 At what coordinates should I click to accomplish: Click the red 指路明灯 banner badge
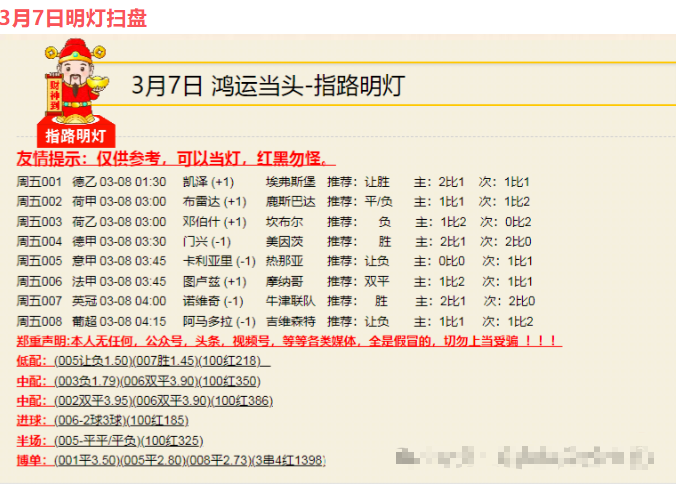coord(76,135)
